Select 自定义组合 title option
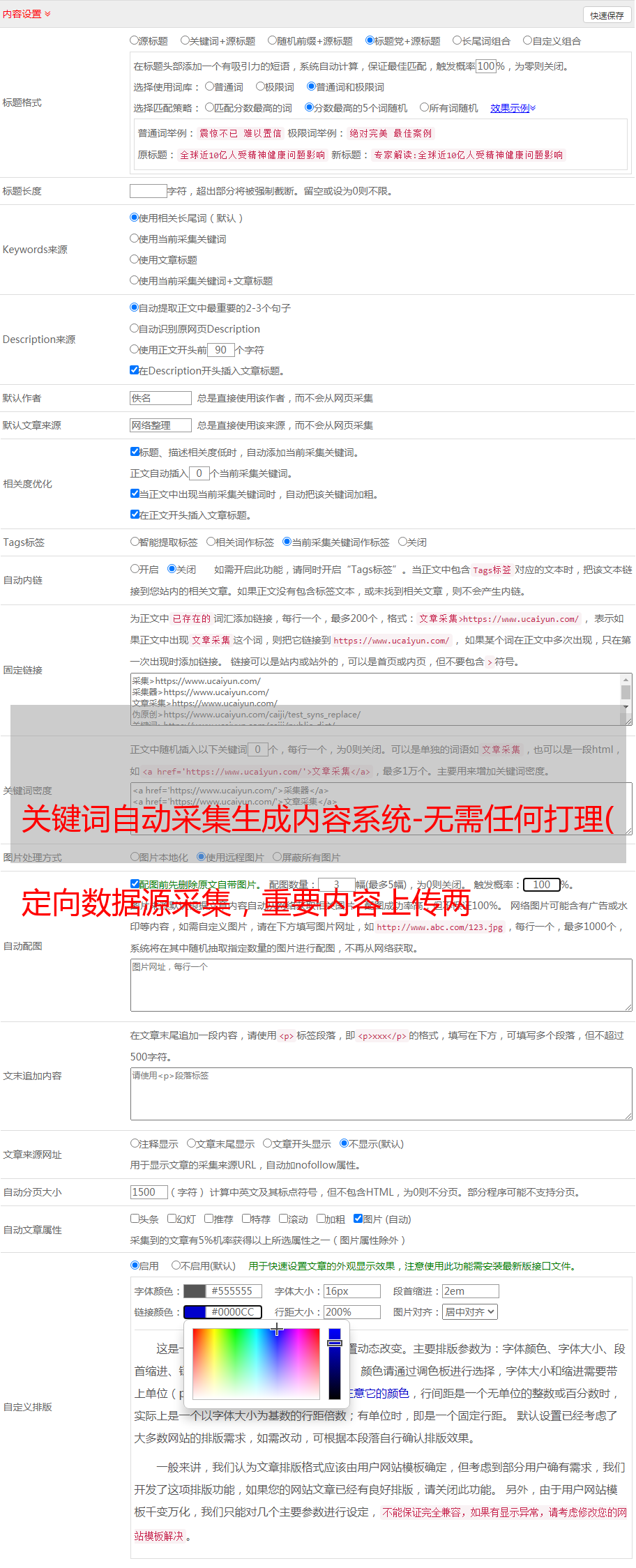636x1568 pixels. coord(528,40)
